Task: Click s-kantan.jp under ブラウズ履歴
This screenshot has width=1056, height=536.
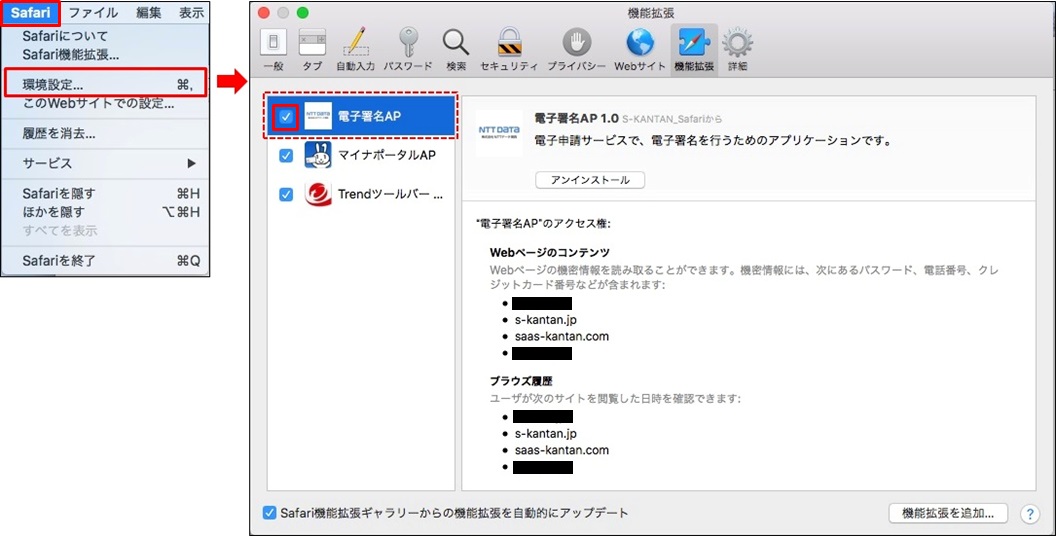Action: pyautogui.click(x=546, y=434)
